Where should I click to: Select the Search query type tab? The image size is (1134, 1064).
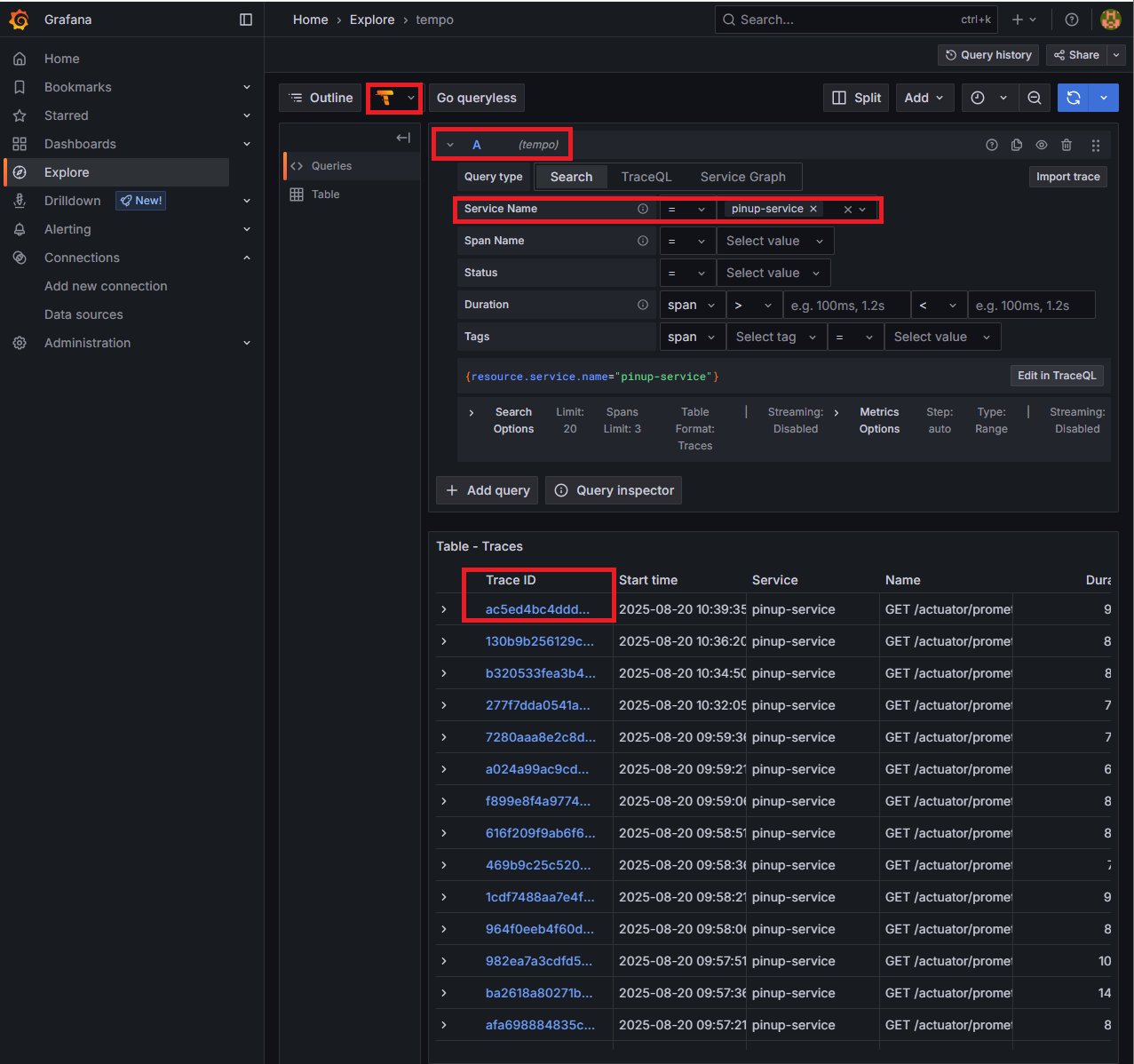[571, 177]
